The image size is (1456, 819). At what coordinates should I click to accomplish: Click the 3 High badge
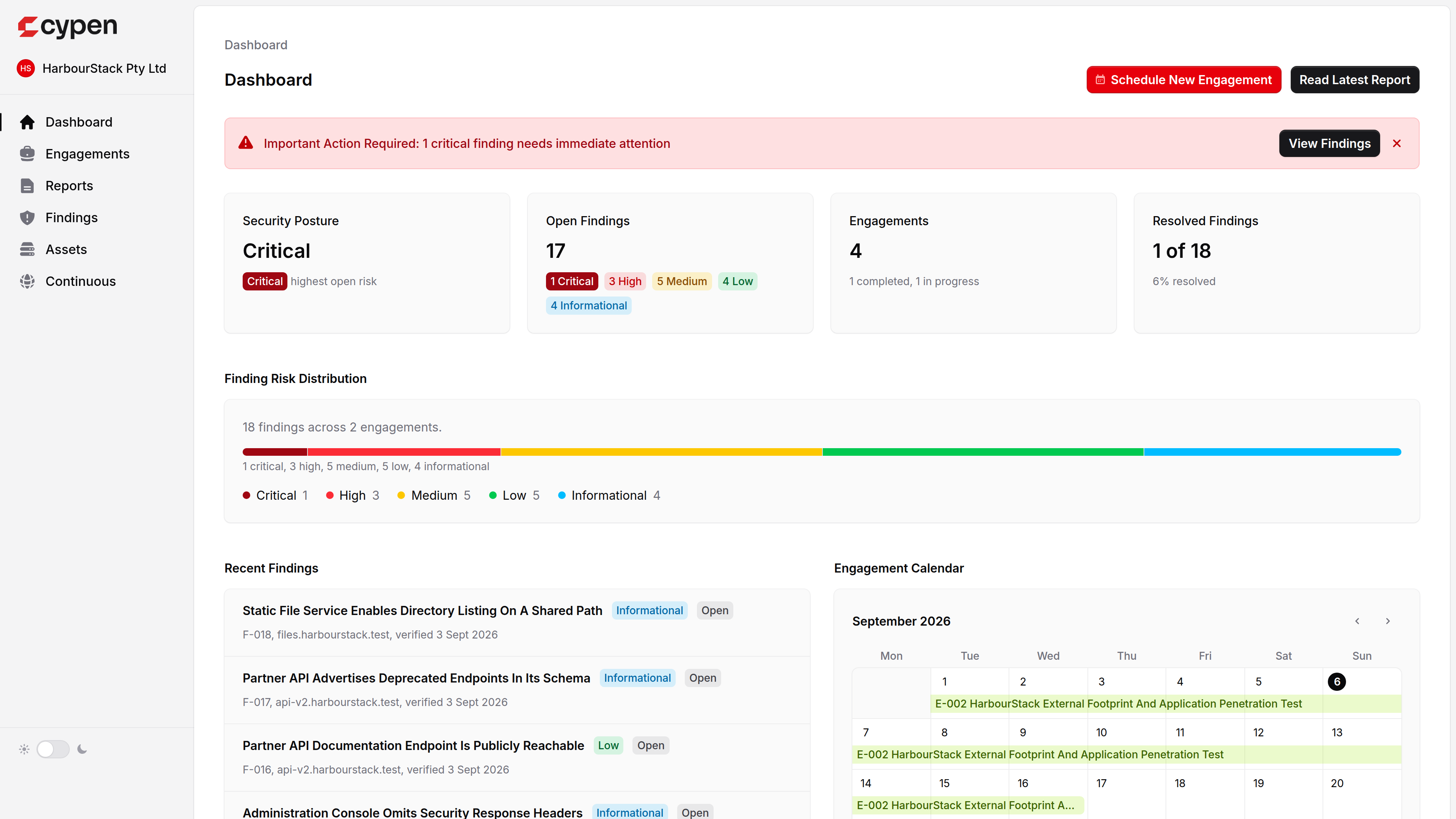tap(625, 281)
